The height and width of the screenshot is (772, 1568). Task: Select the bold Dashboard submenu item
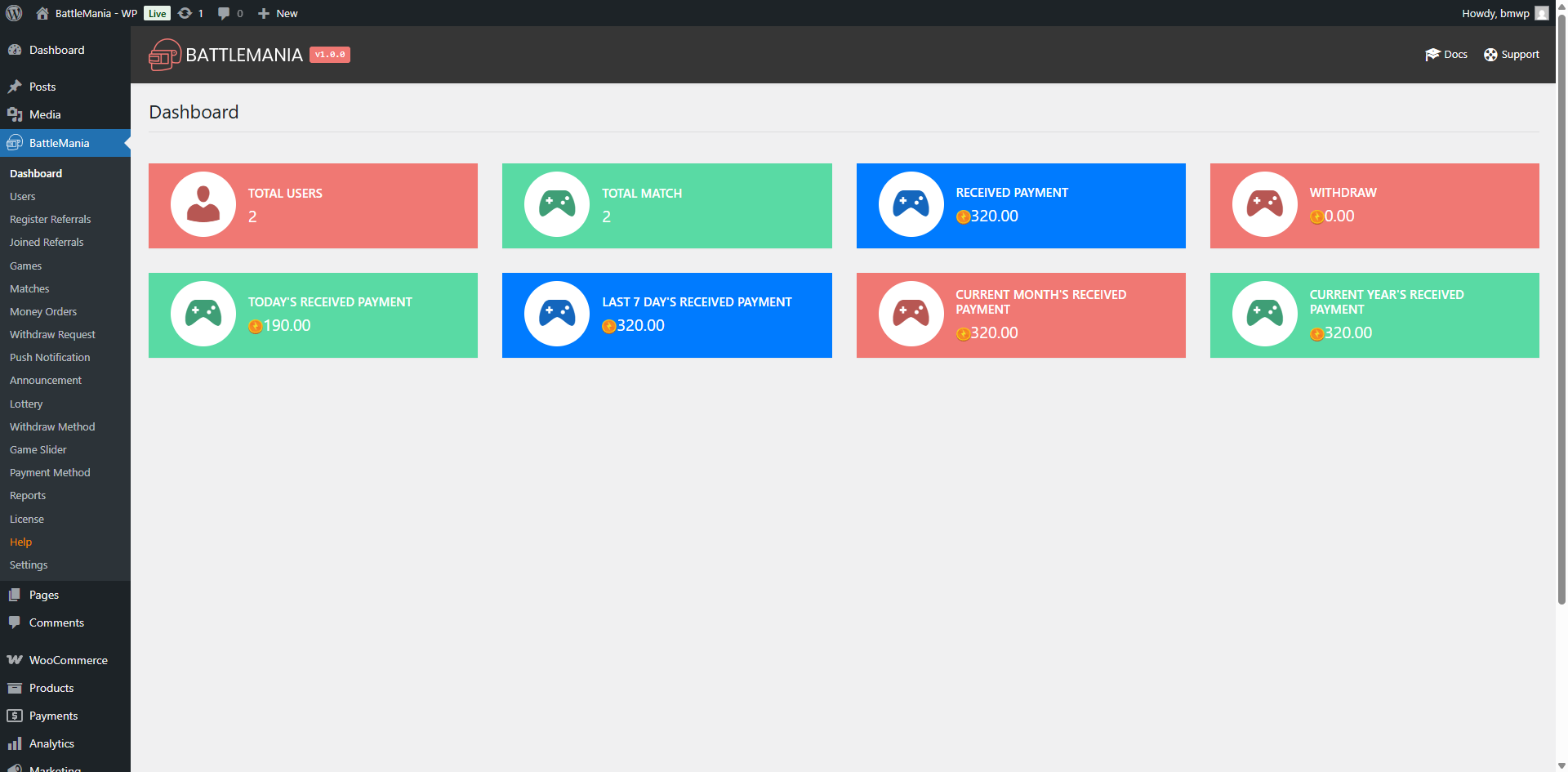(x=36, y=174)
